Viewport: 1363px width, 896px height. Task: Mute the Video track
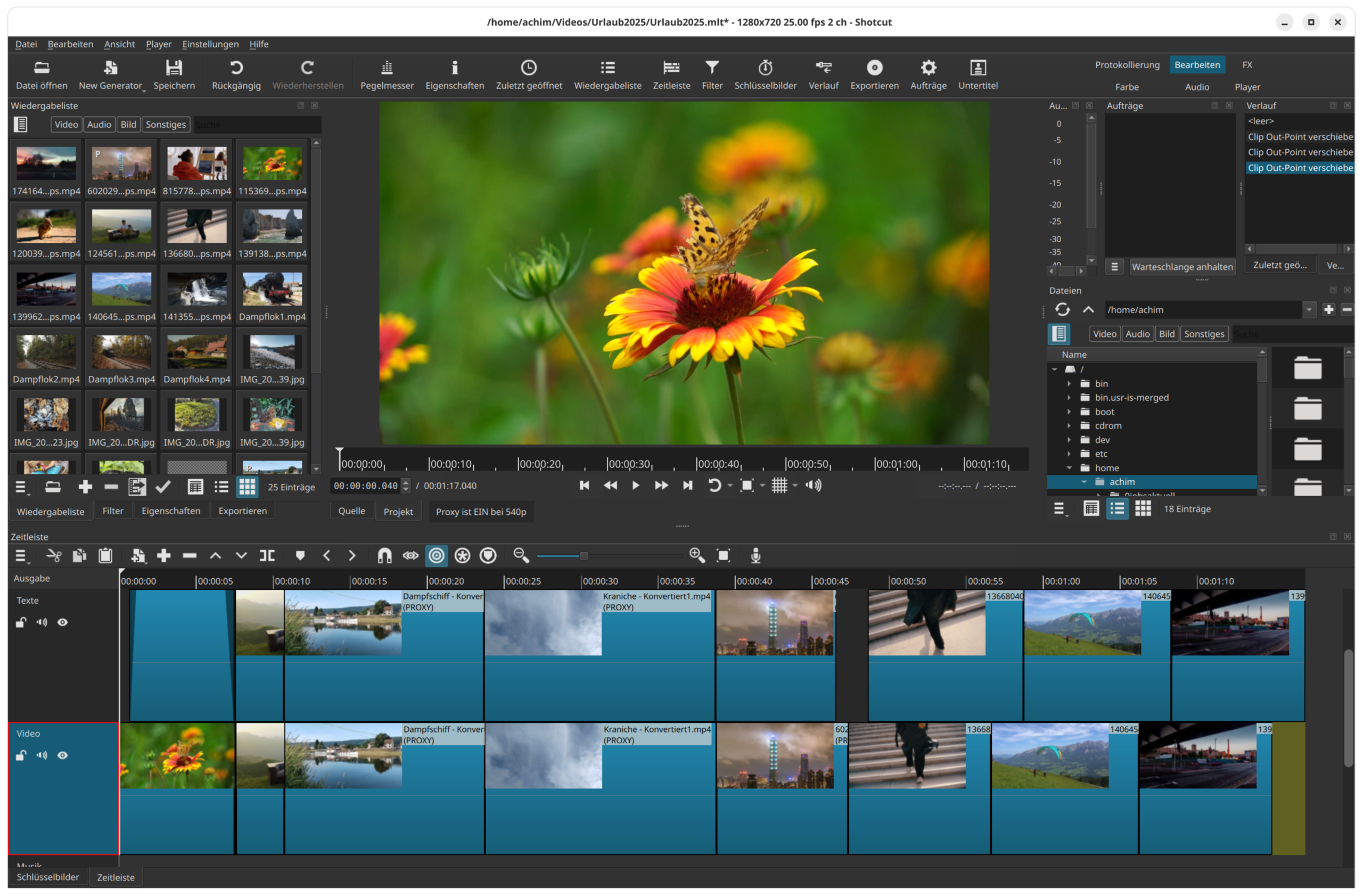click(42, 755)
